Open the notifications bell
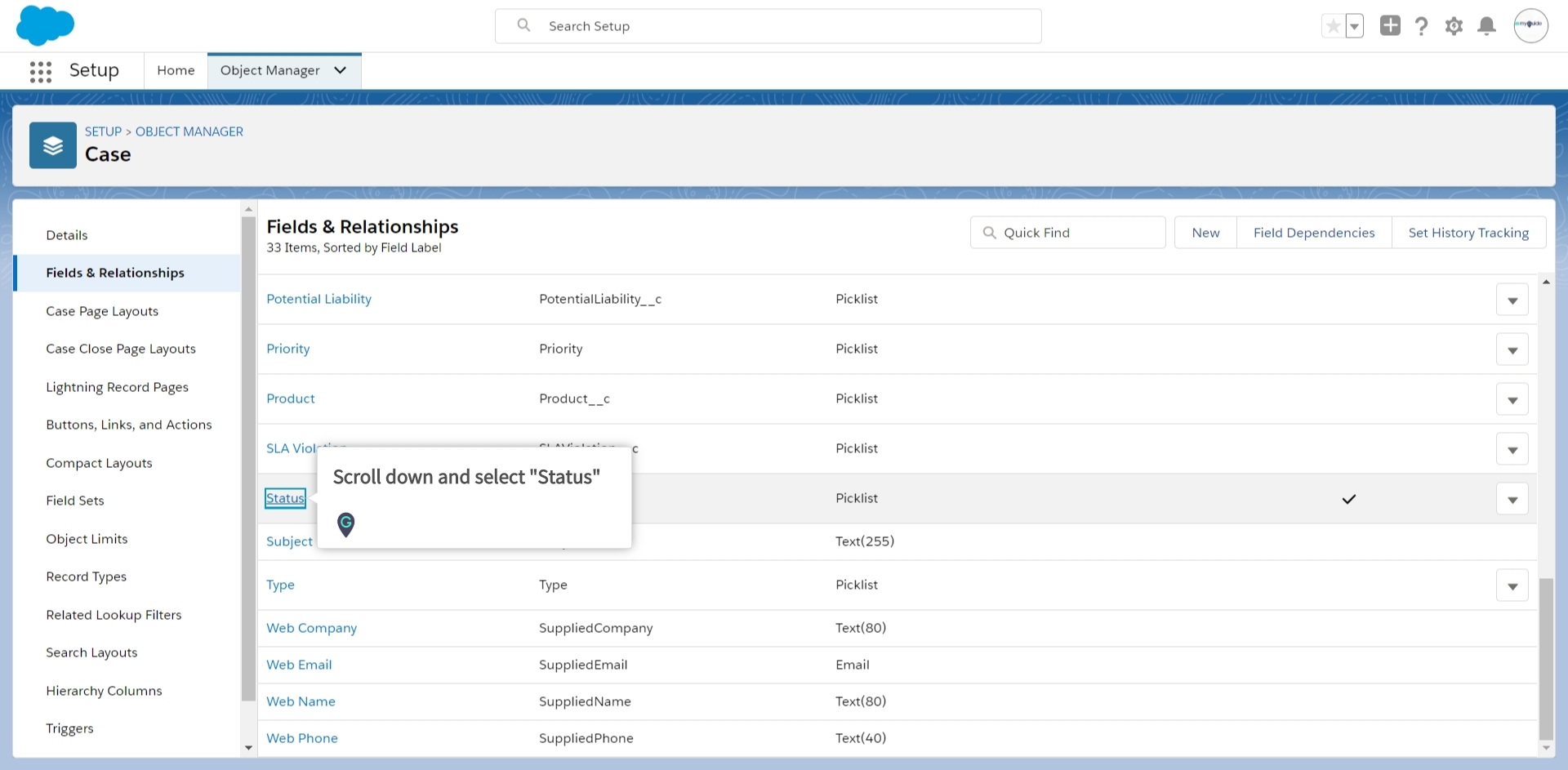1568x770 pixels. pyautogui.click(x=1487, y=26)
